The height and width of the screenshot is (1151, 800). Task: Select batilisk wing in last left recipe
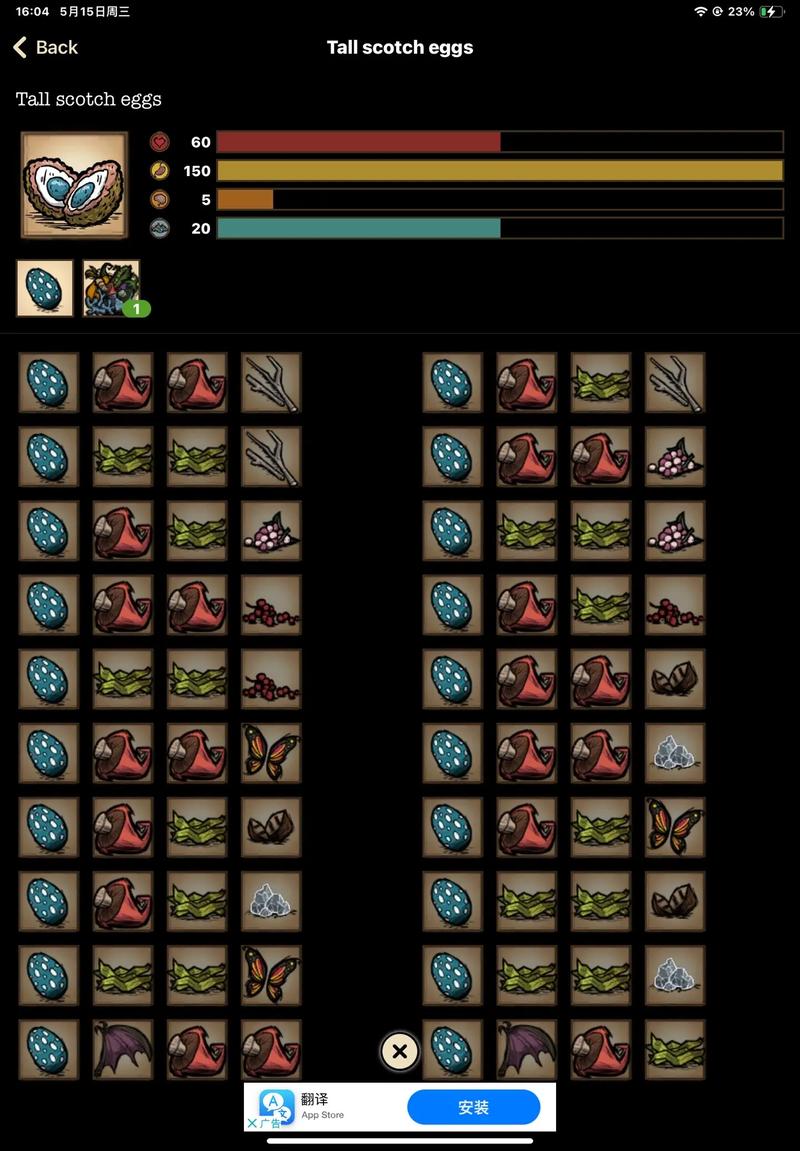[x=123, y=1050]
